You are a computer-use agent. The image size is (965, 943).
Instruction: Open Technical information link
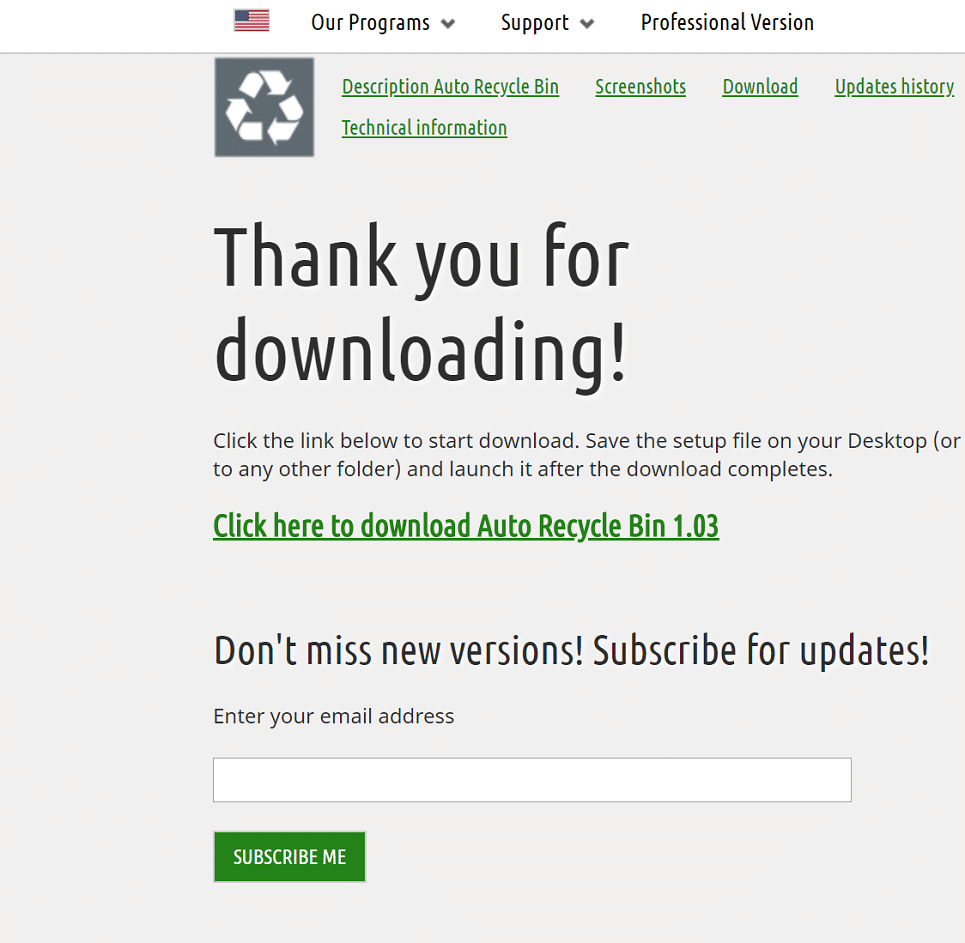coord(425,127)
